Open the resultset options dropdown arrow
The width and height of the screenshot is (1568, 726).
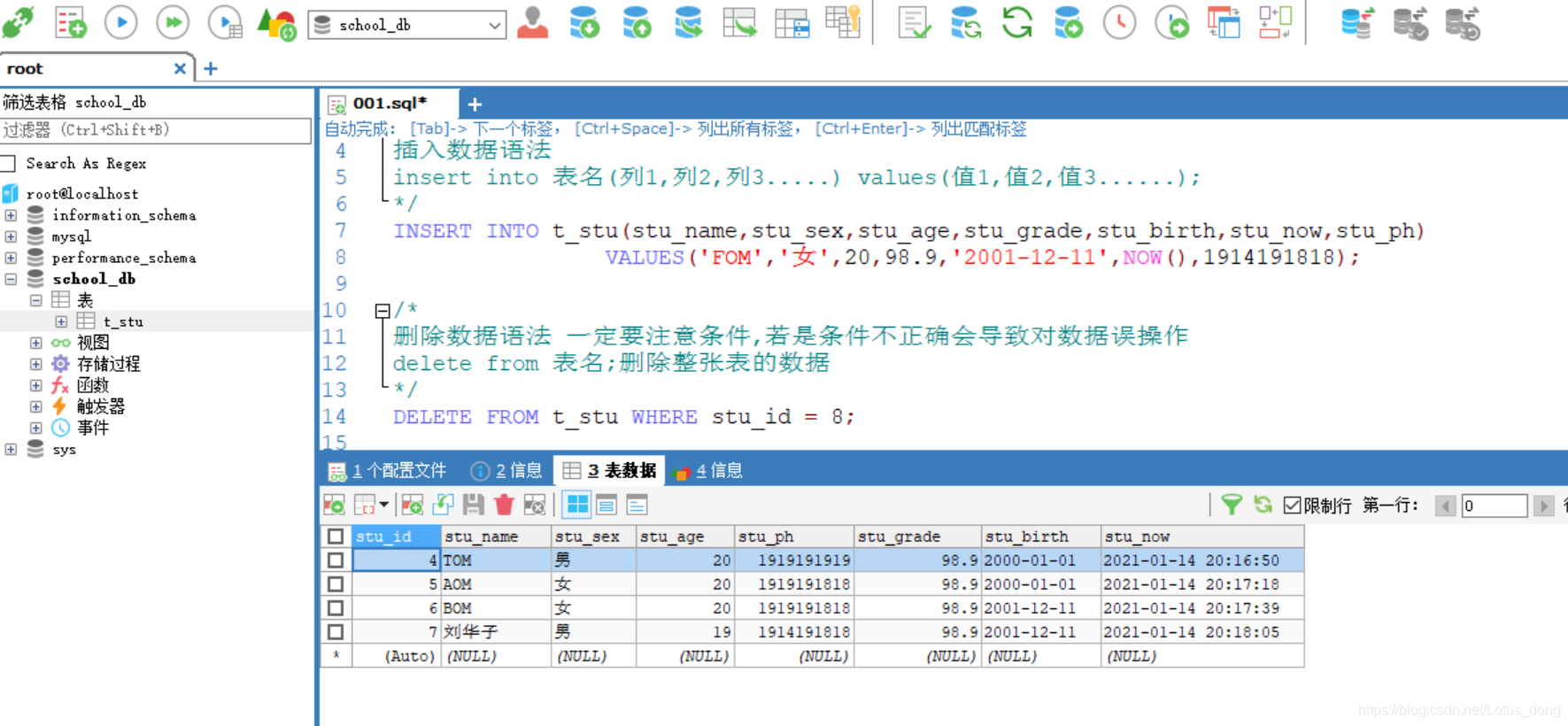(x=384, y=505)
